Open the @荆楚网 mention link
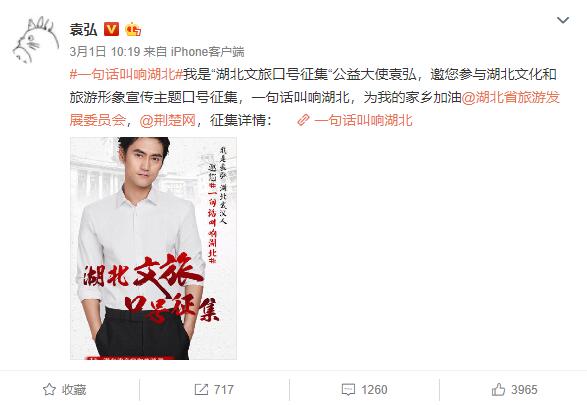Image resolution: width=587 pixels, height=405 pixels. 168,120
